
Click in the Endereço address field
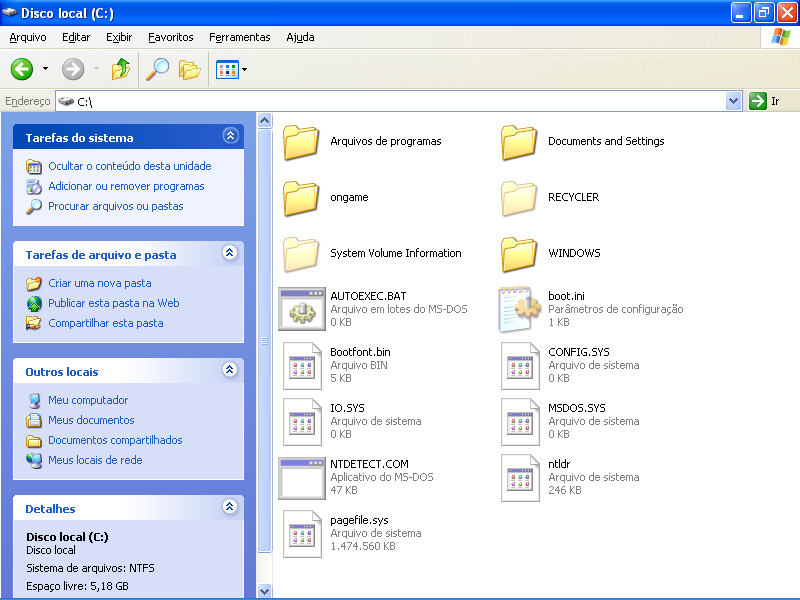(400, 101)
